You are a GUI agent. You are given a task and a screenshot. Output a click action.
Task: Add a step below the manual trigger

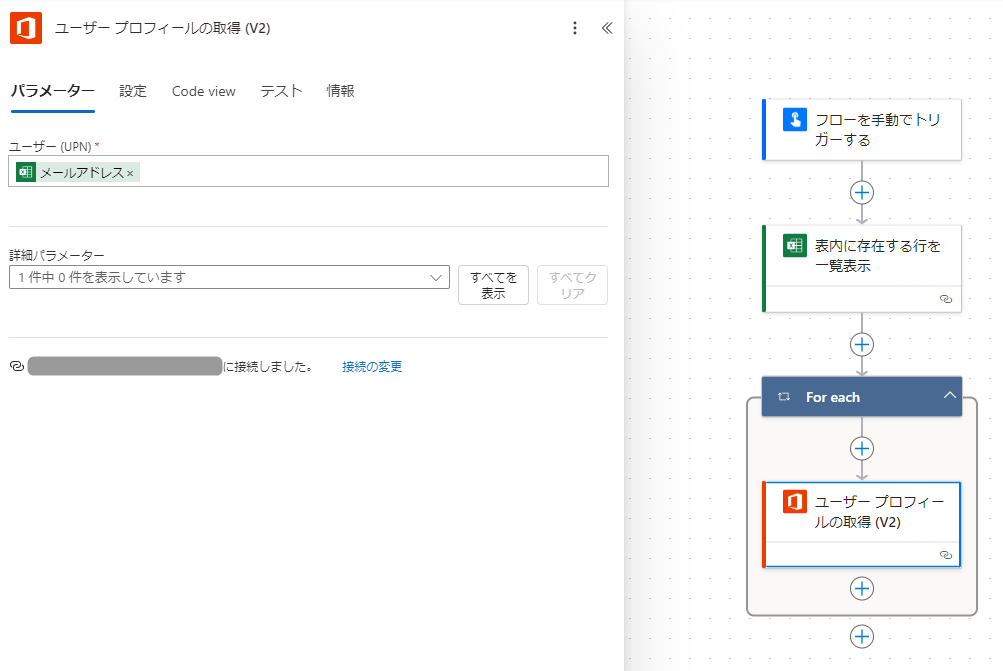(x=862, y=193)
